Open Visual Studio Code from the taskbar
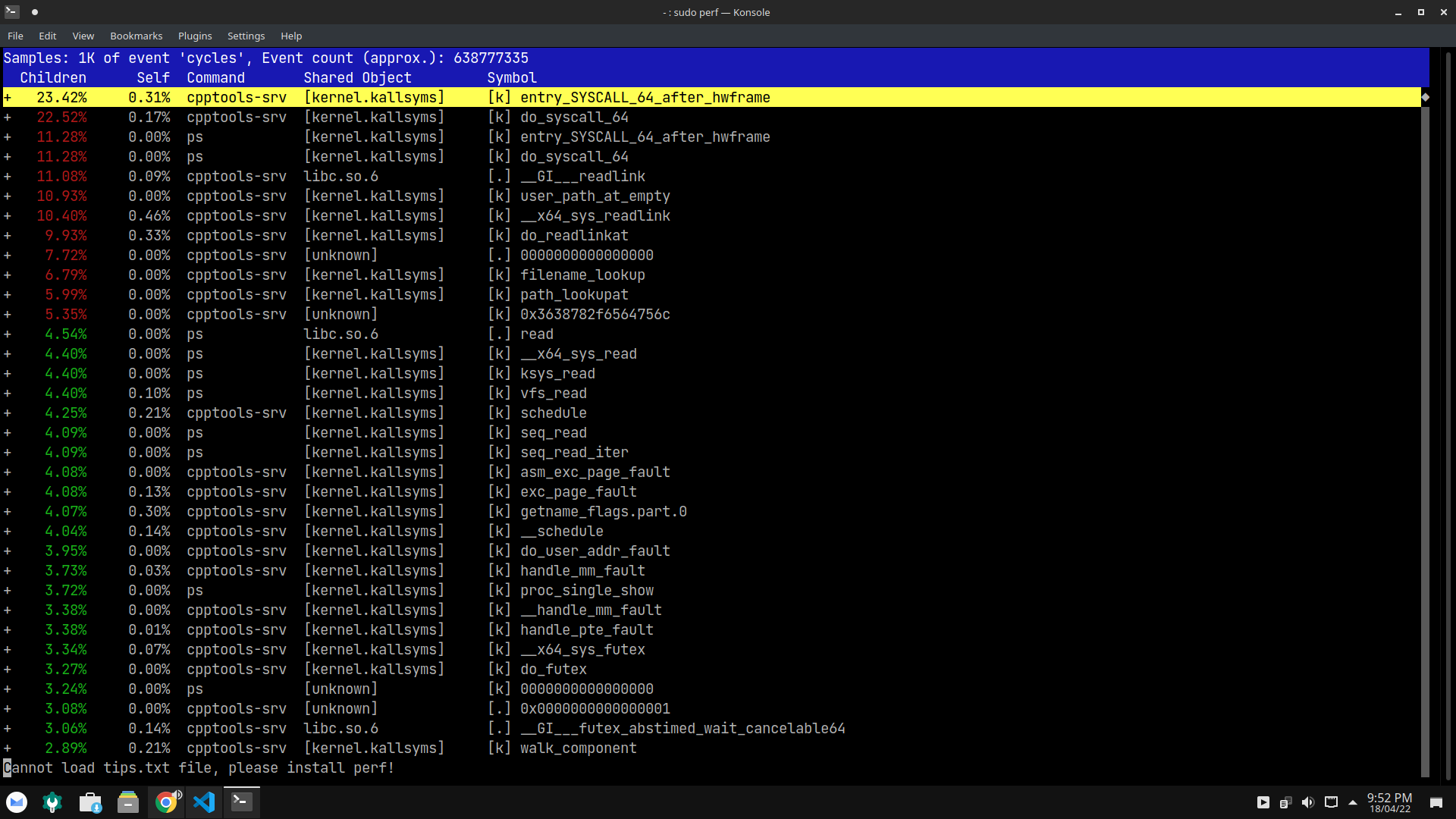1456x819 pixels. tap(204, 802)
